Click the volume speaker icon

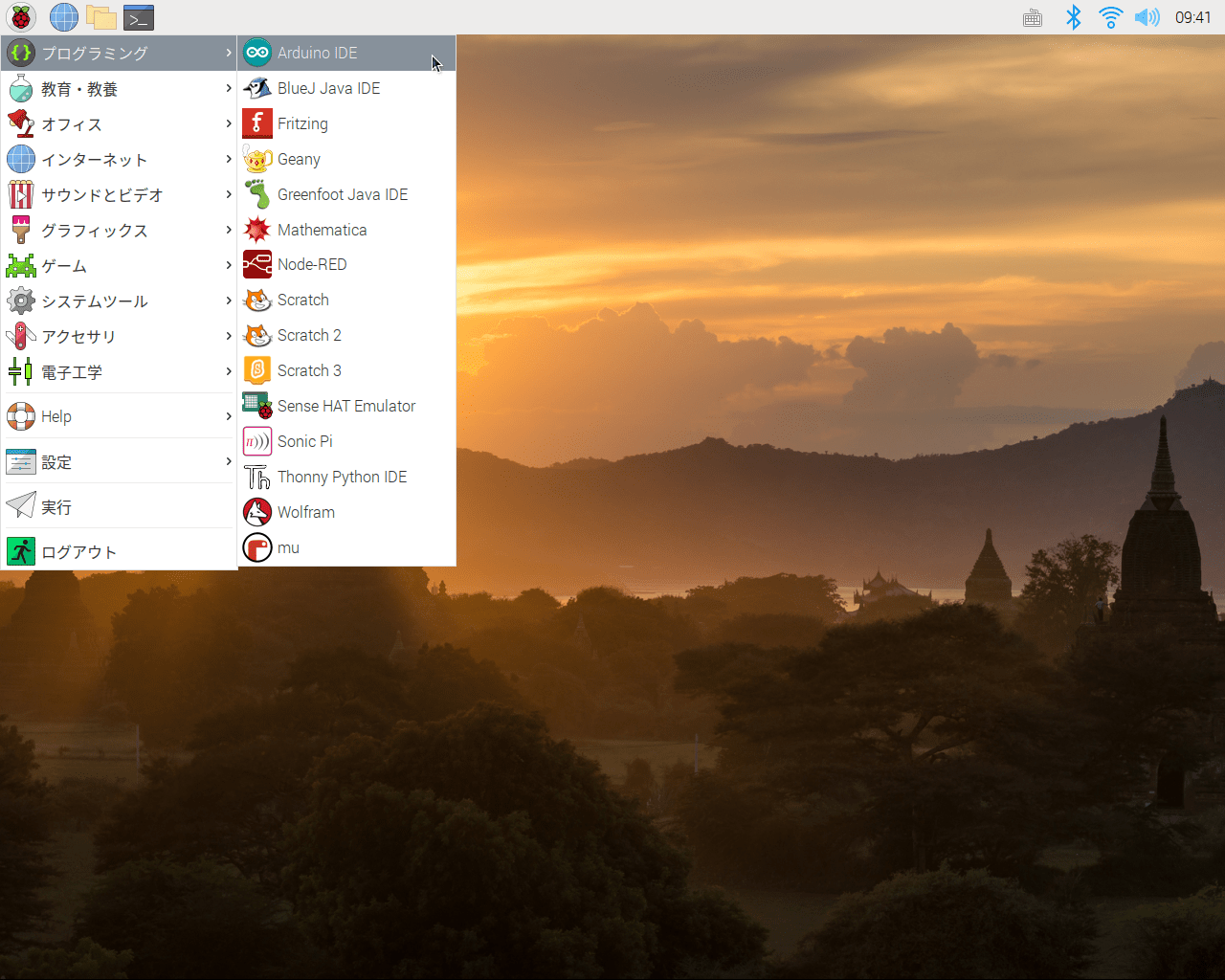tap(1147, 17)
